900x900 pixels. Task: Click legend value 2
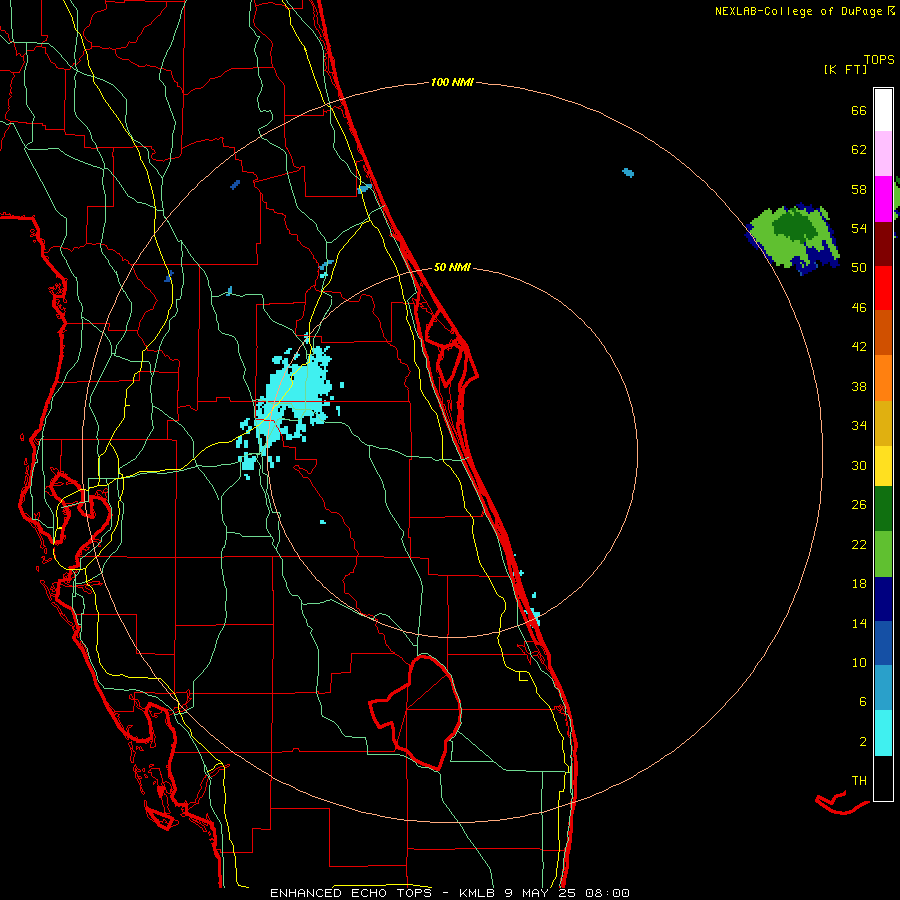click(x=862, y=742)
